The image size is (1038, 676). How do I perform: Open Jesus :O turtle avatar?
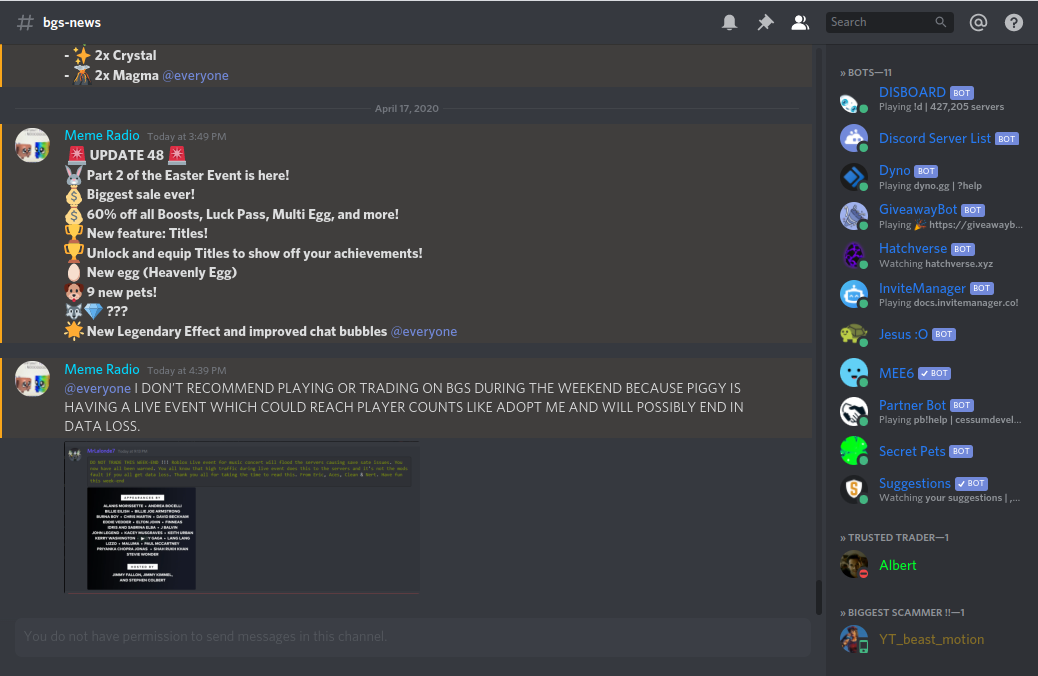[x=853, y=334]
